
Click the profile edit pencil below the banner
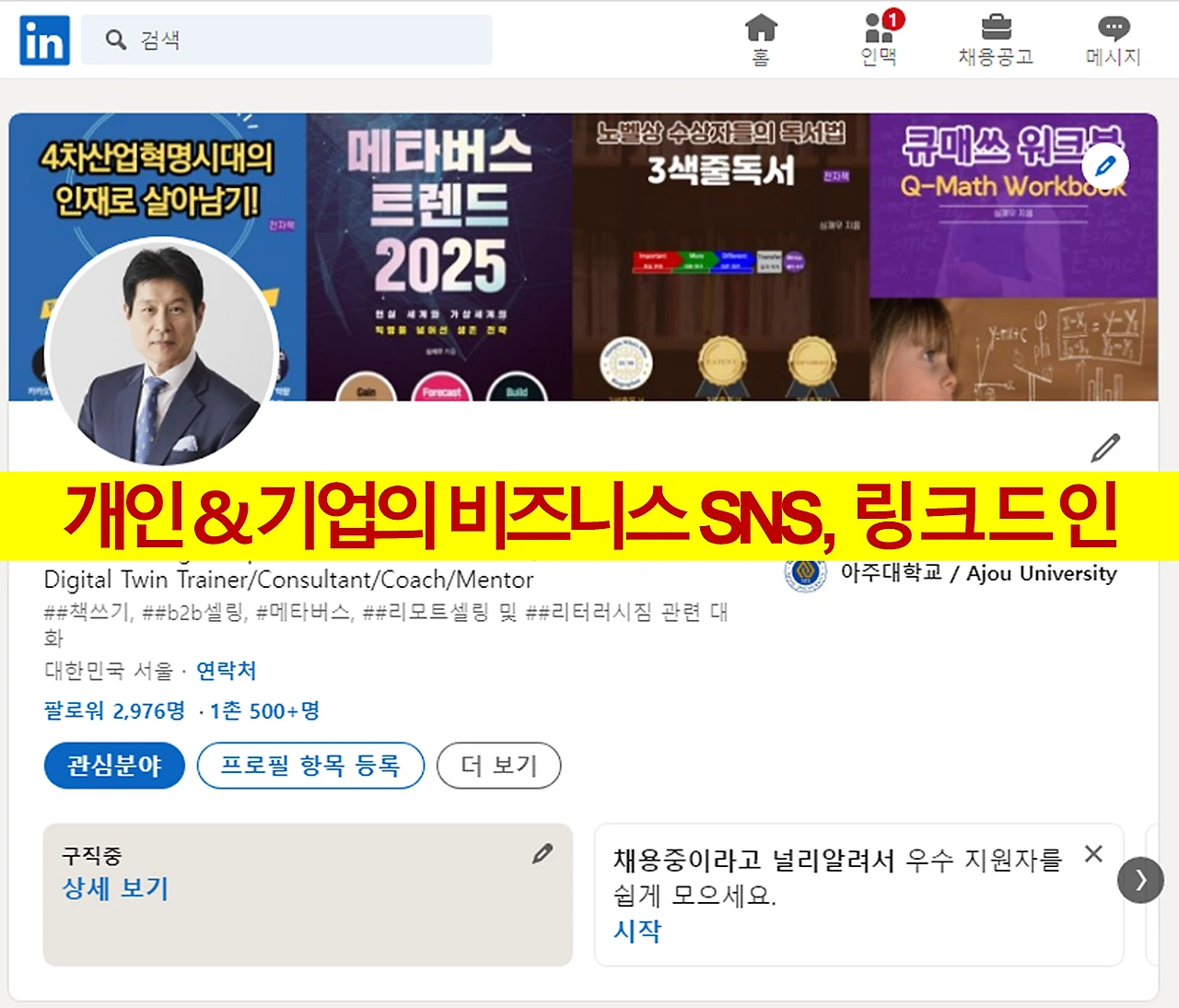[1105, 447]
